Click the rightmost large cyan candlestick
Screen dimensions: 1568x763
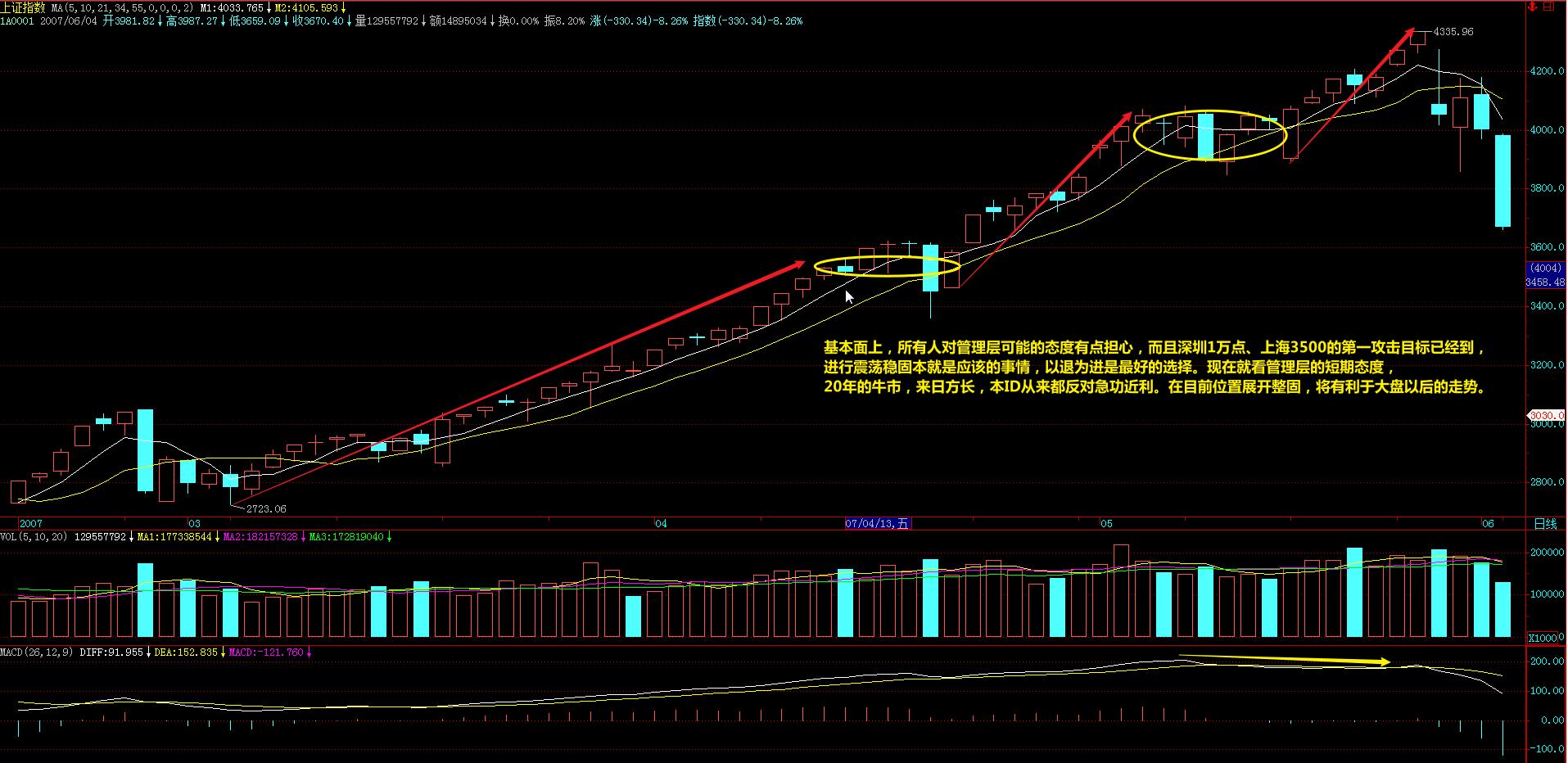click(x=1502, y=181)
